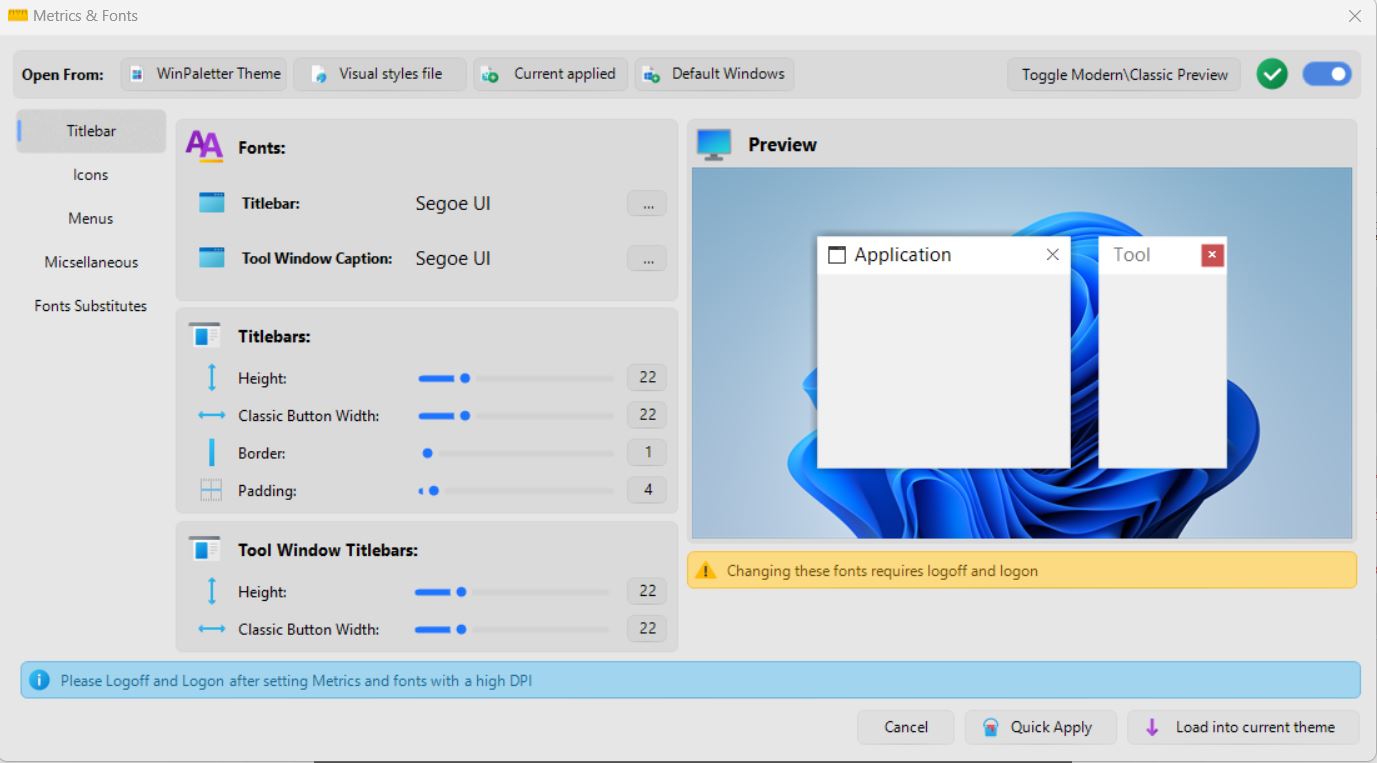Click the Tool Window Height value 22

(x=647, y=592)
